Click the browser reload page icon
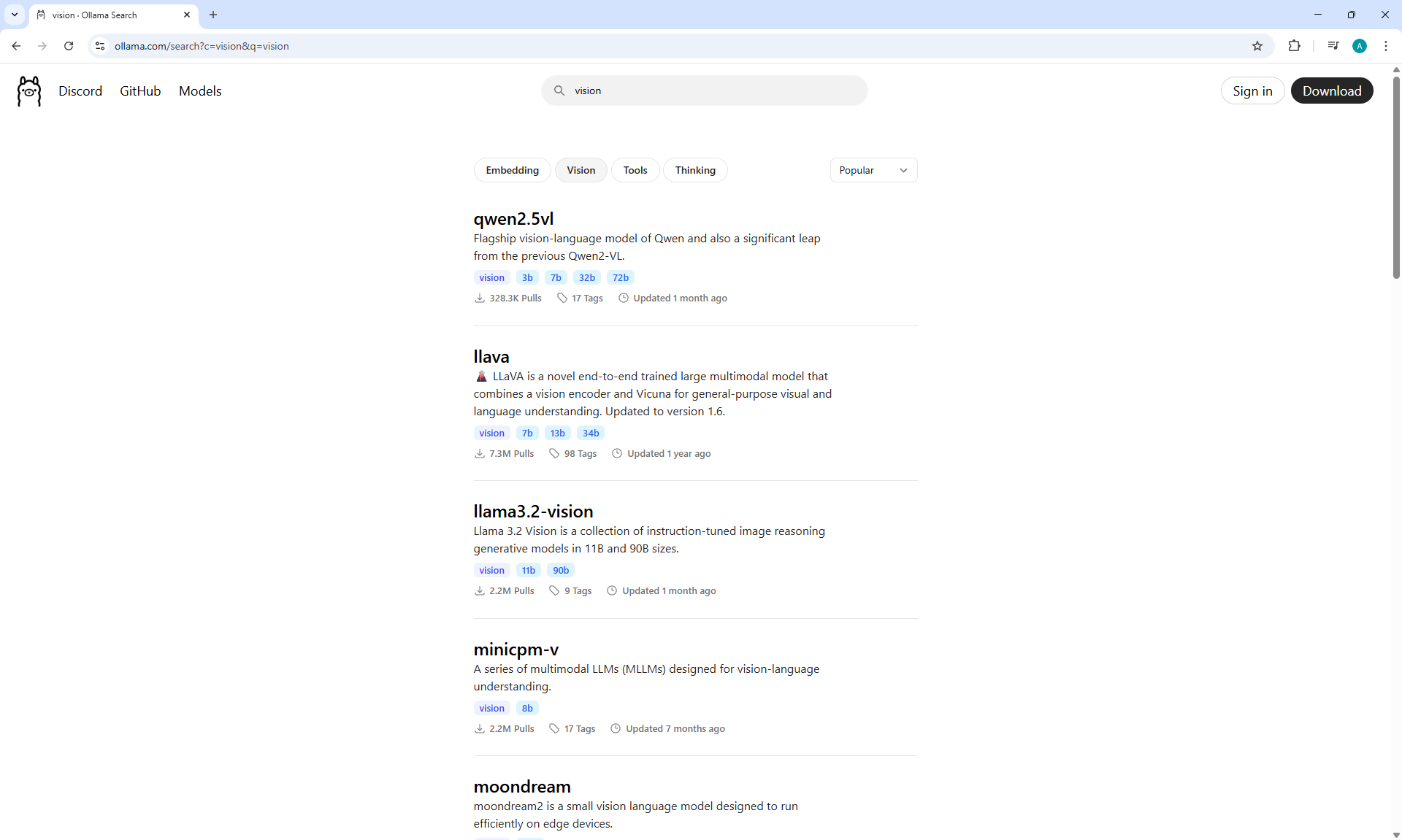 [69, 46]
